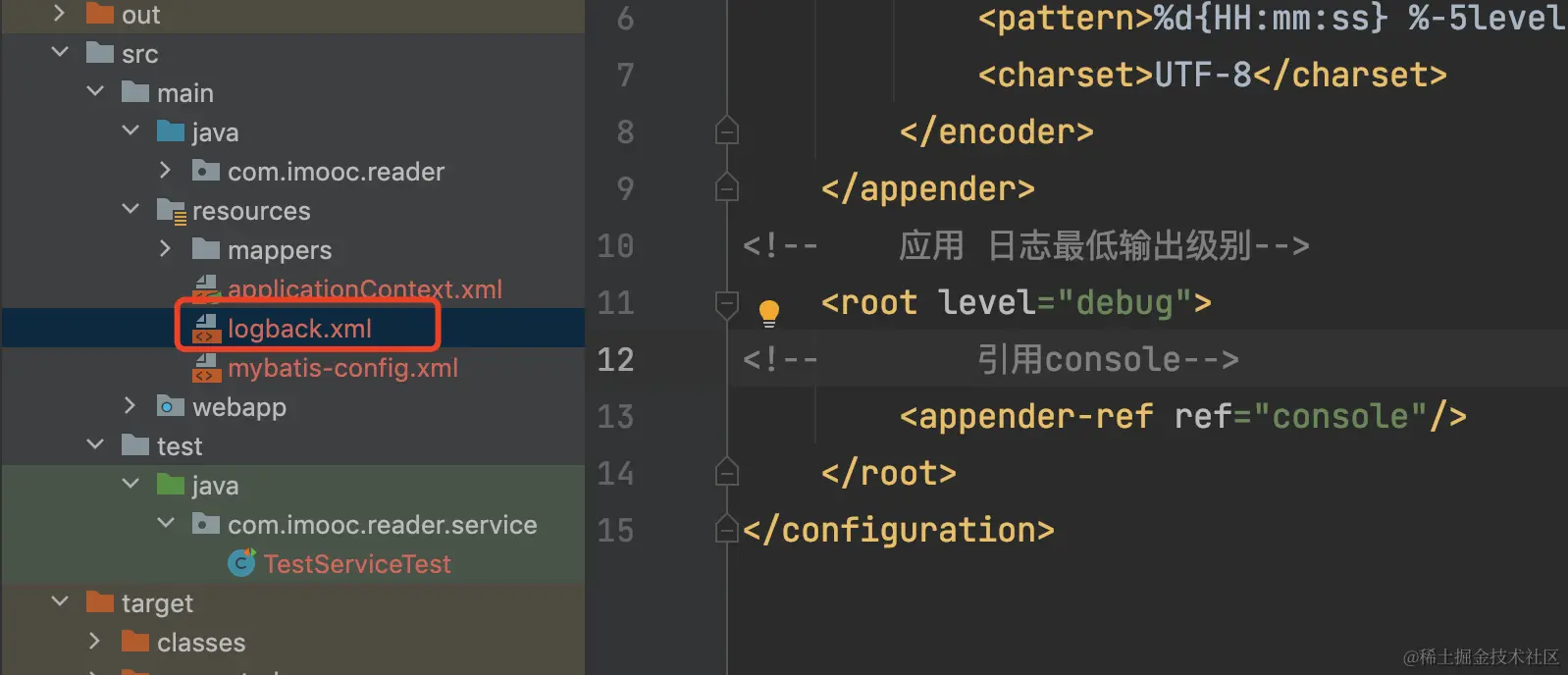
Task: Click the classes folder icon
Action: [x=135, y=642]
